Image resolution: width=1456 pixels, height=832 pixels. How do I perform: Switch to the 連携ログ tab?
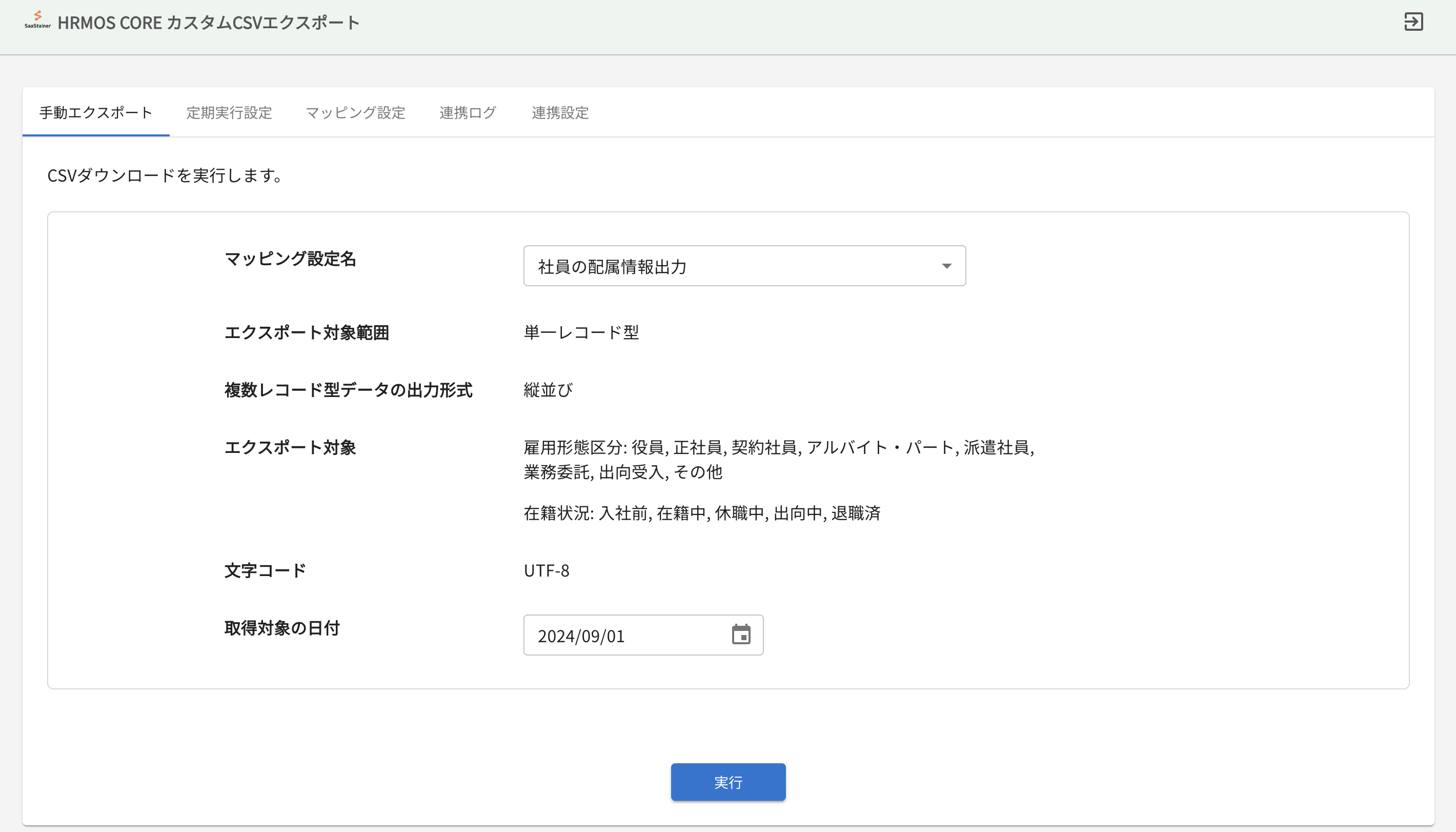click(467, 113)
